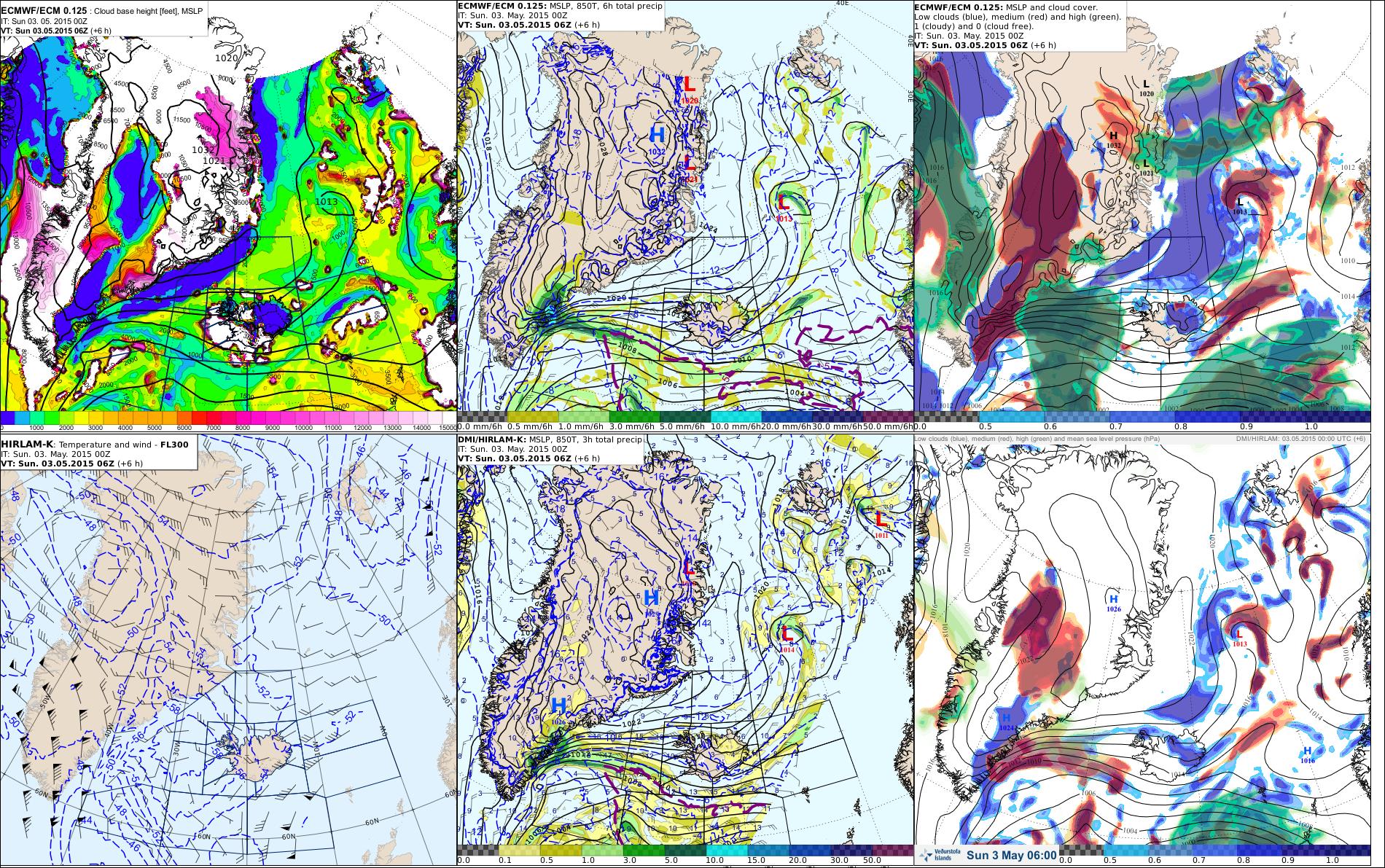Viewport: 1385px width, 868px height.
Task: Click the 'Sun 3 May 06:00' timestamp
Action: tap(1012, 856)
